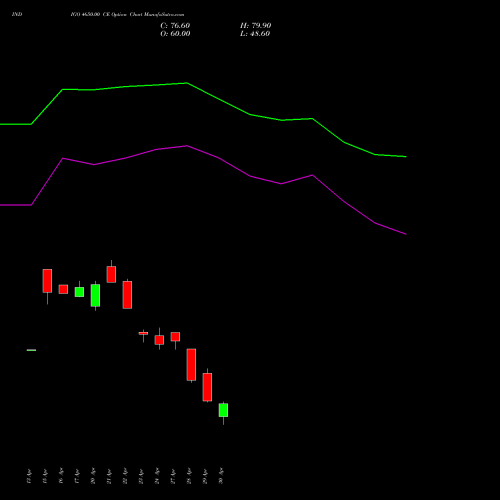Screen dimensions: 500x500
Task: Select the first red candle above 15 Apr
Action: point(47,281)
